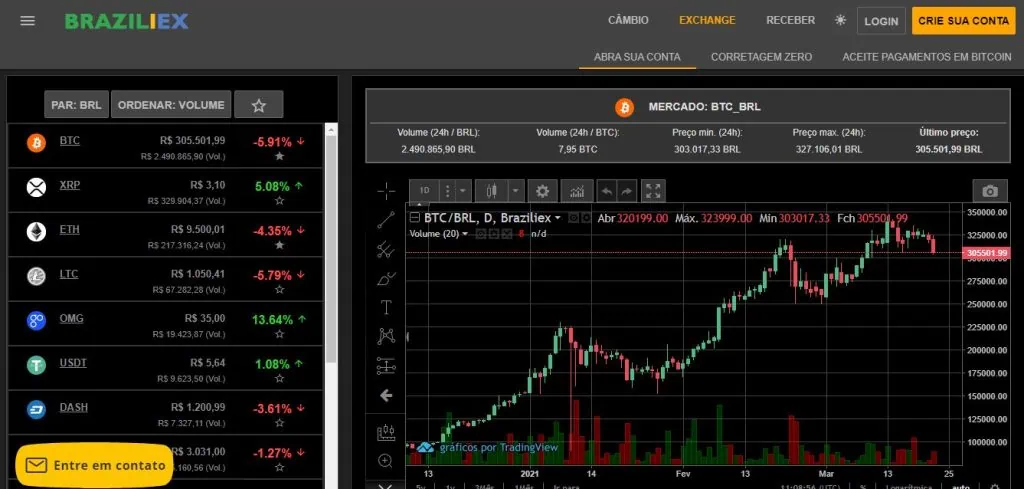Filter the list with favorites star button
This screenshot has width=1024, height=489.
click(x=259, y=104)
